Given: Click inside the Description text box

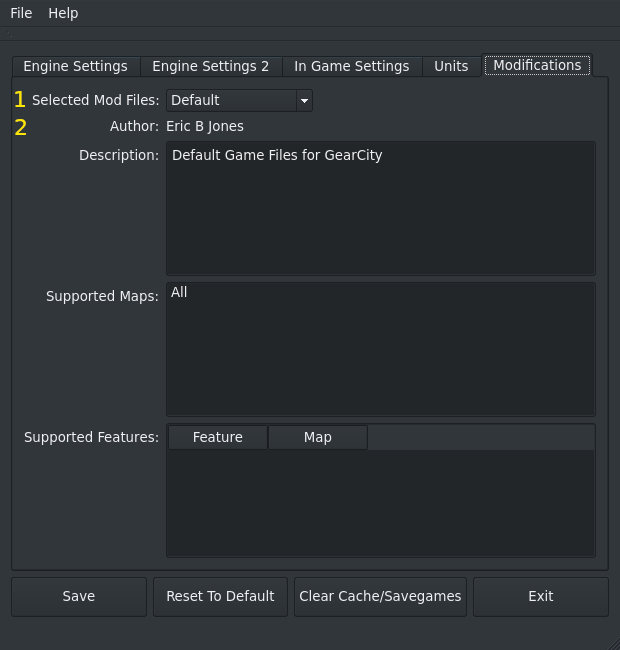Looking at the screenshot, I should pyautogui.click(x=380, y=208).
